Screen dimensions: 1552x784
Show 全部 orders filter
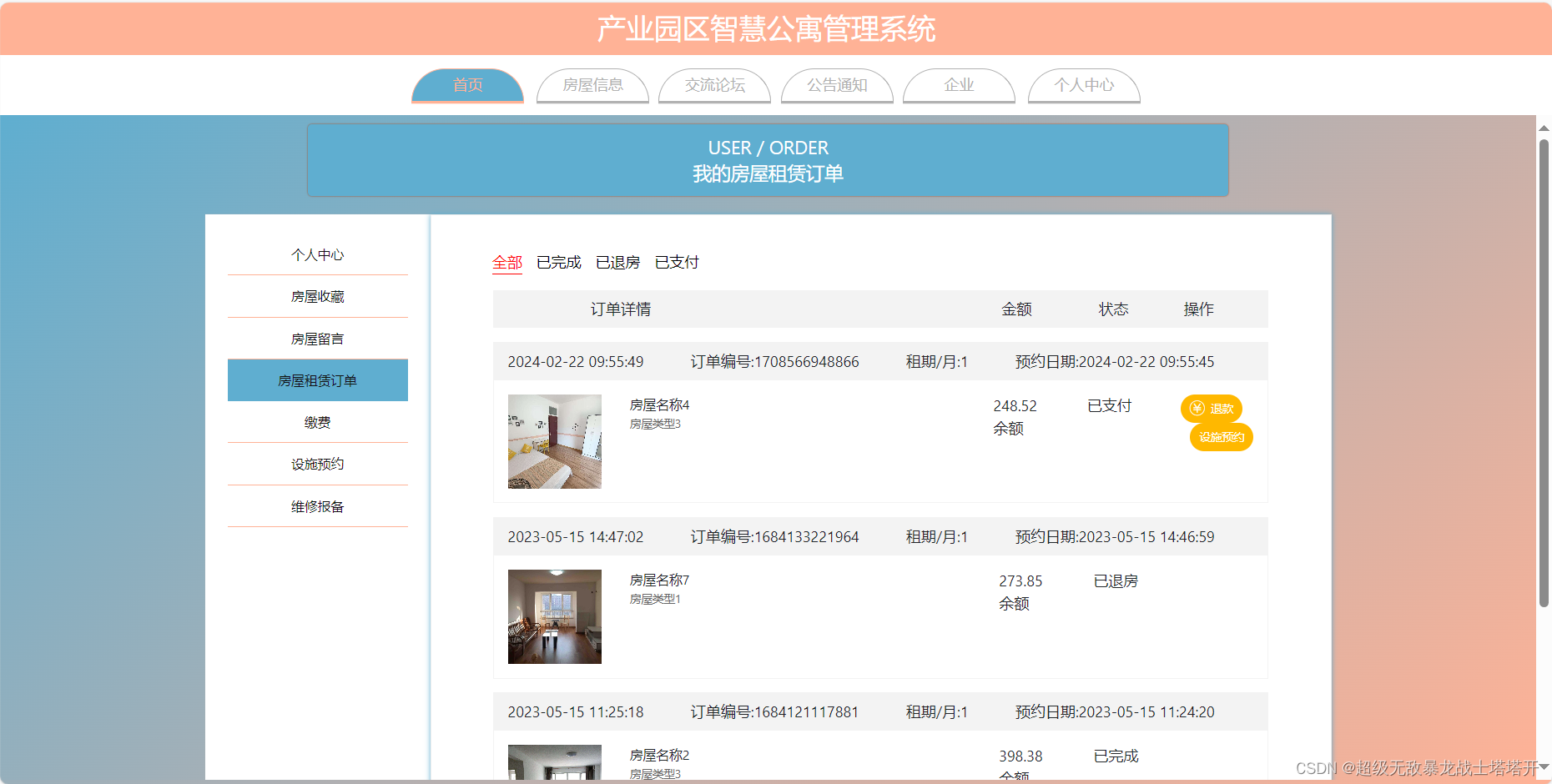click(x=507, y=263)
